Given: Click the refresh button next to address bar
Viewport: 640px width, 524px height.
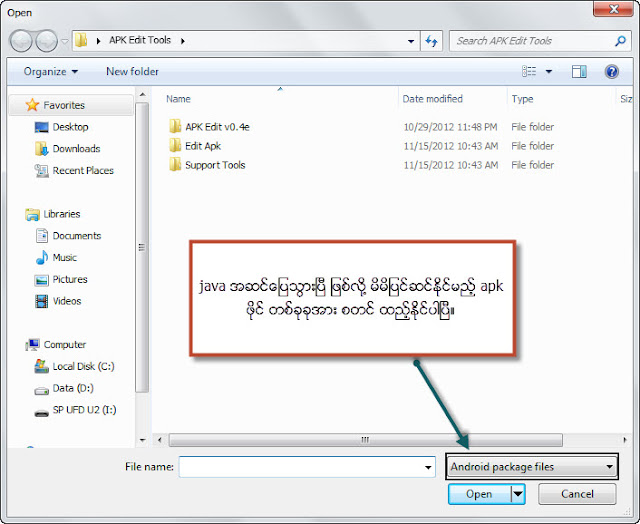Looking at the screenshot, I should pos(431,41).
